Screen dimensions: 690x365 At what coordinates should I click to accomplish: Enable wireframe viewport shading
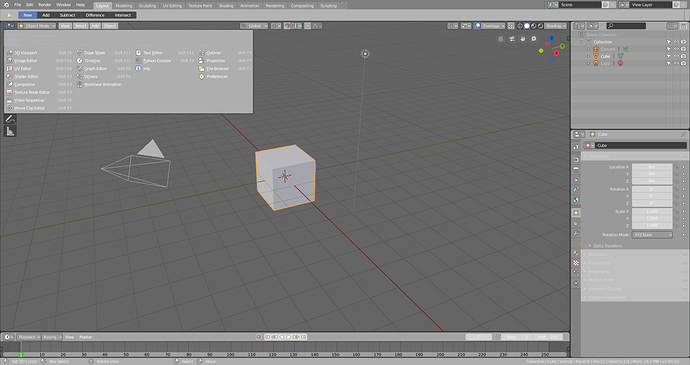click(520, 26)
